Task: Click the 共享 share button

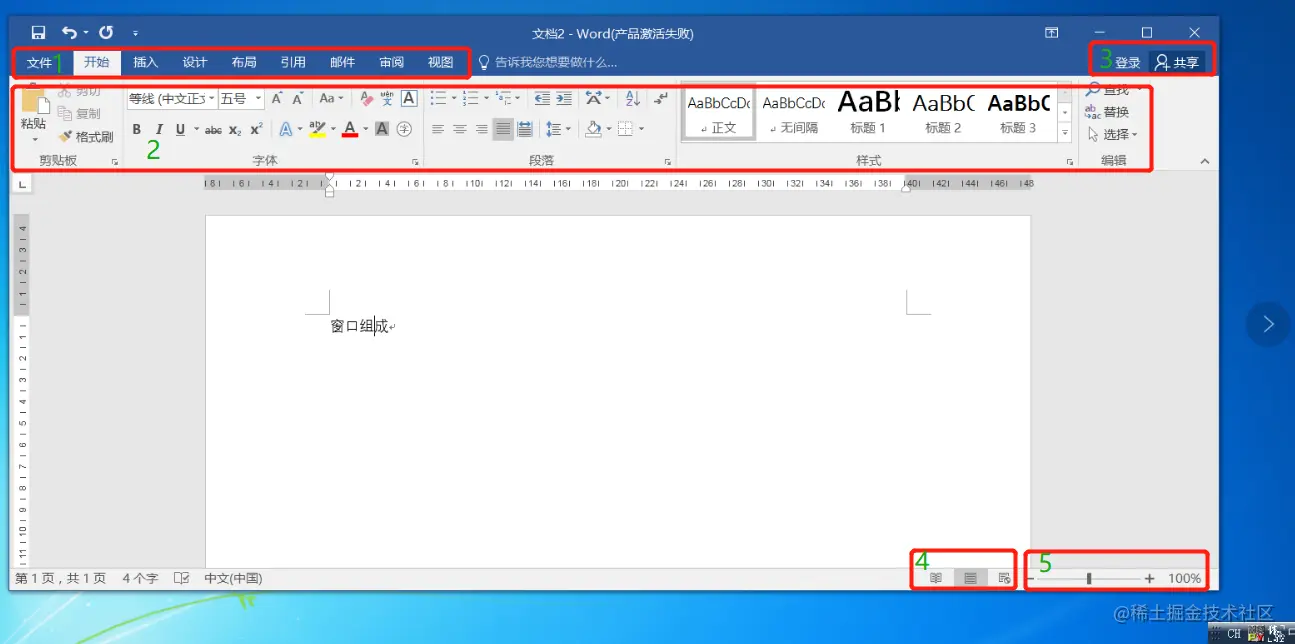Action: (1177, 63)
